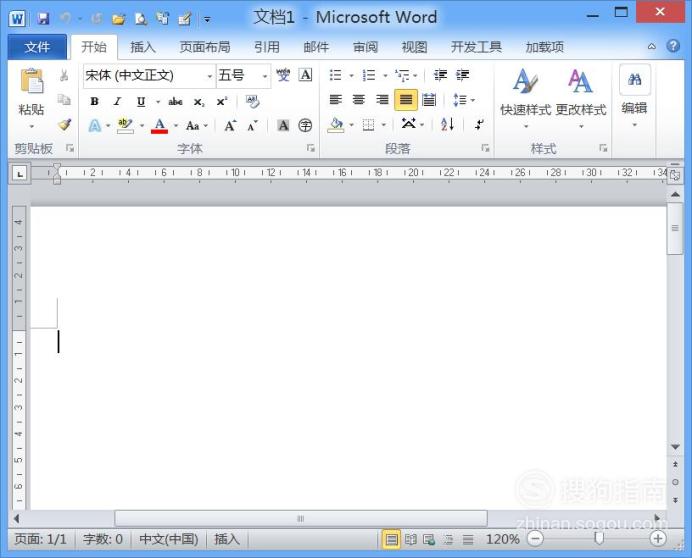
Task: Open the Paragraph dialog launcher in 段落
Action: pyautogui.click(x=485, y=148)
